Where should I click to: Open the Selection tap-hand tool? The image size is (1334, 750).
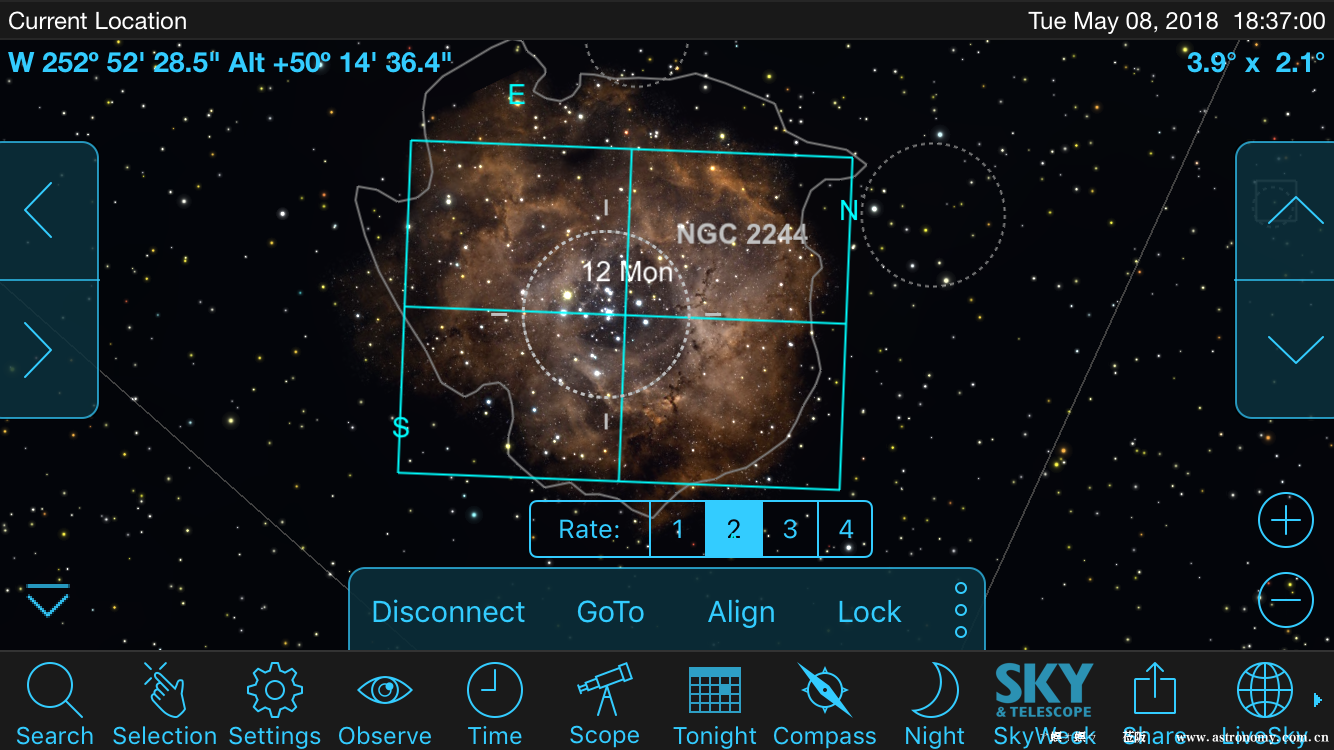(165, 704)
